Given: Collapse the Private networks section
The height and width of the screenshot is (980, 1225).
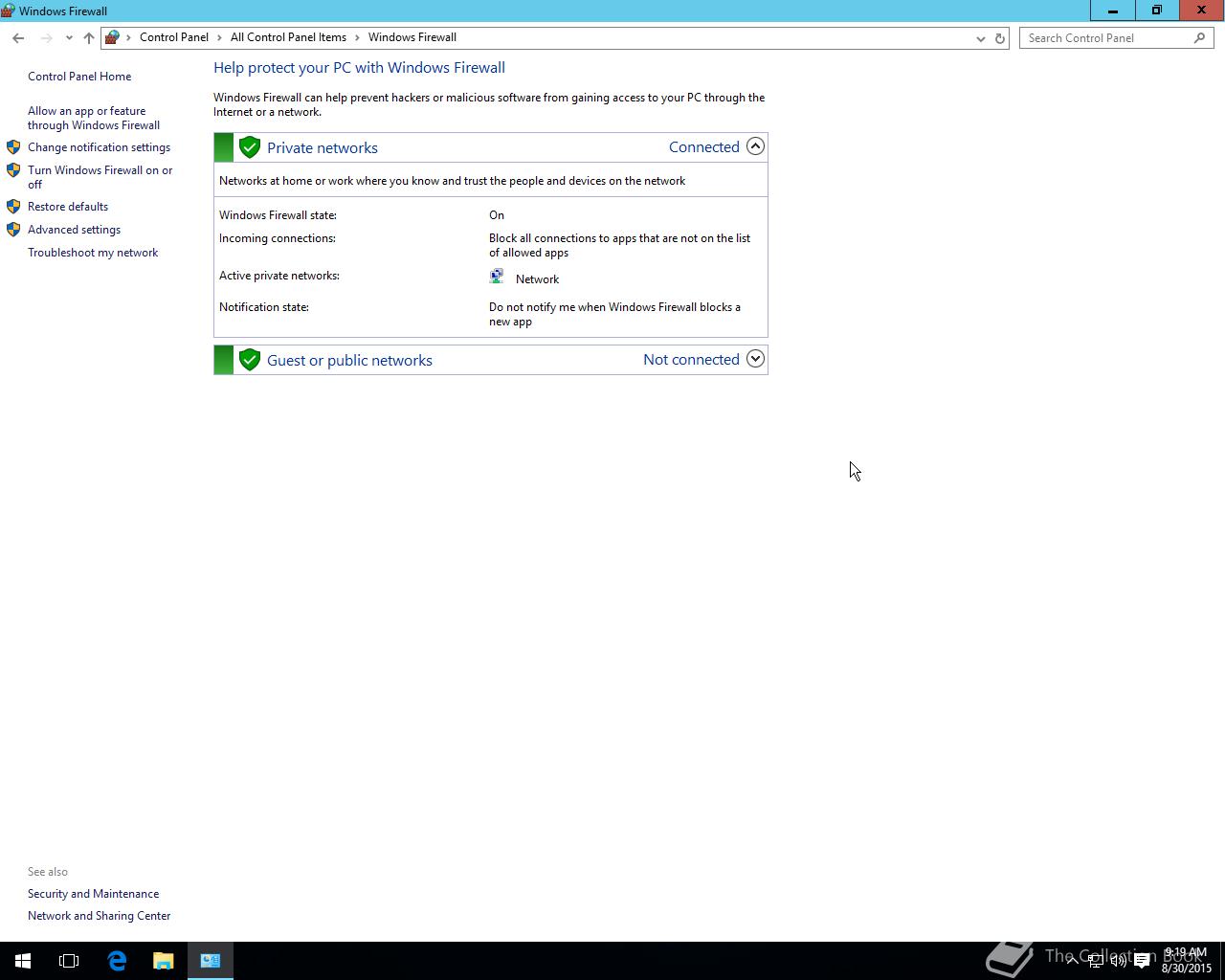Looking at the screenshot, I should pos(755,146).
